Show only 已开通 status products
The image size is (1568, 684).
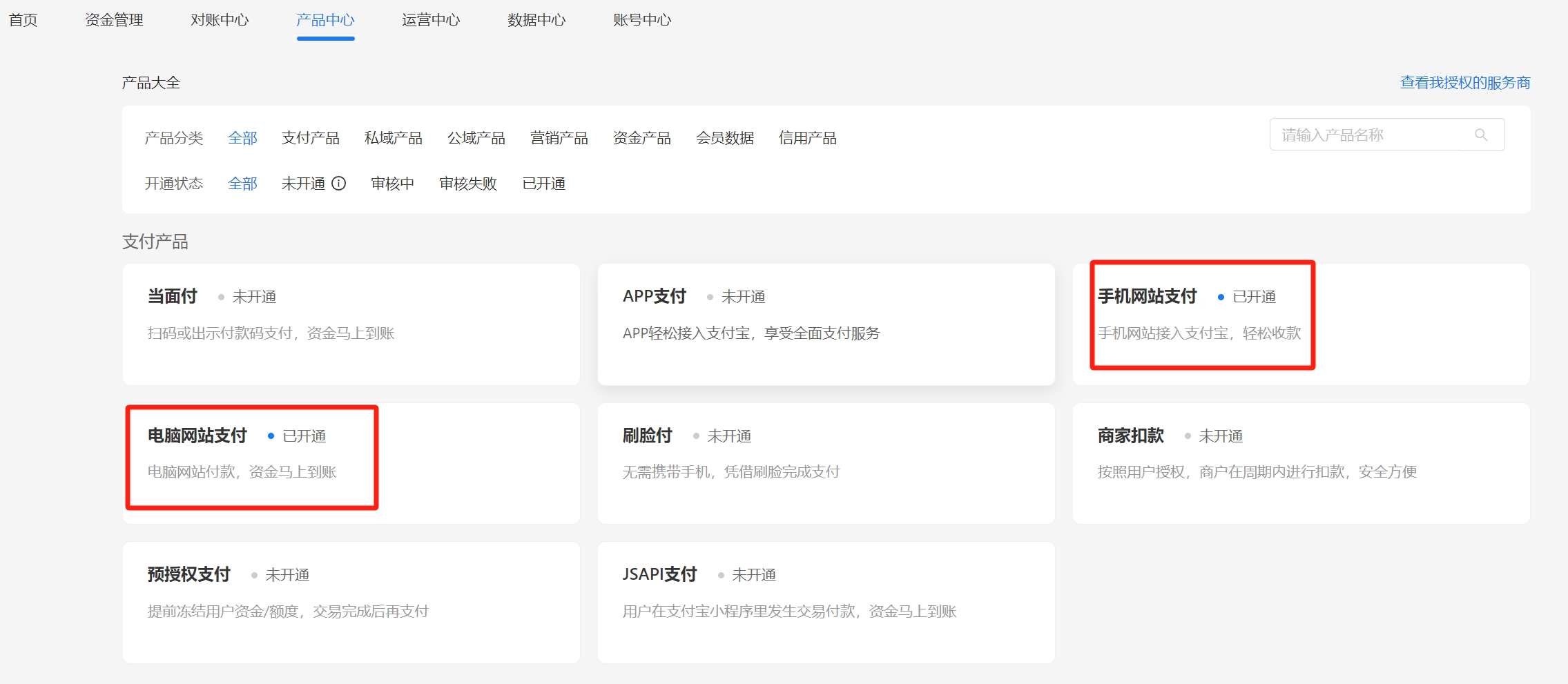tap(543, 184)
